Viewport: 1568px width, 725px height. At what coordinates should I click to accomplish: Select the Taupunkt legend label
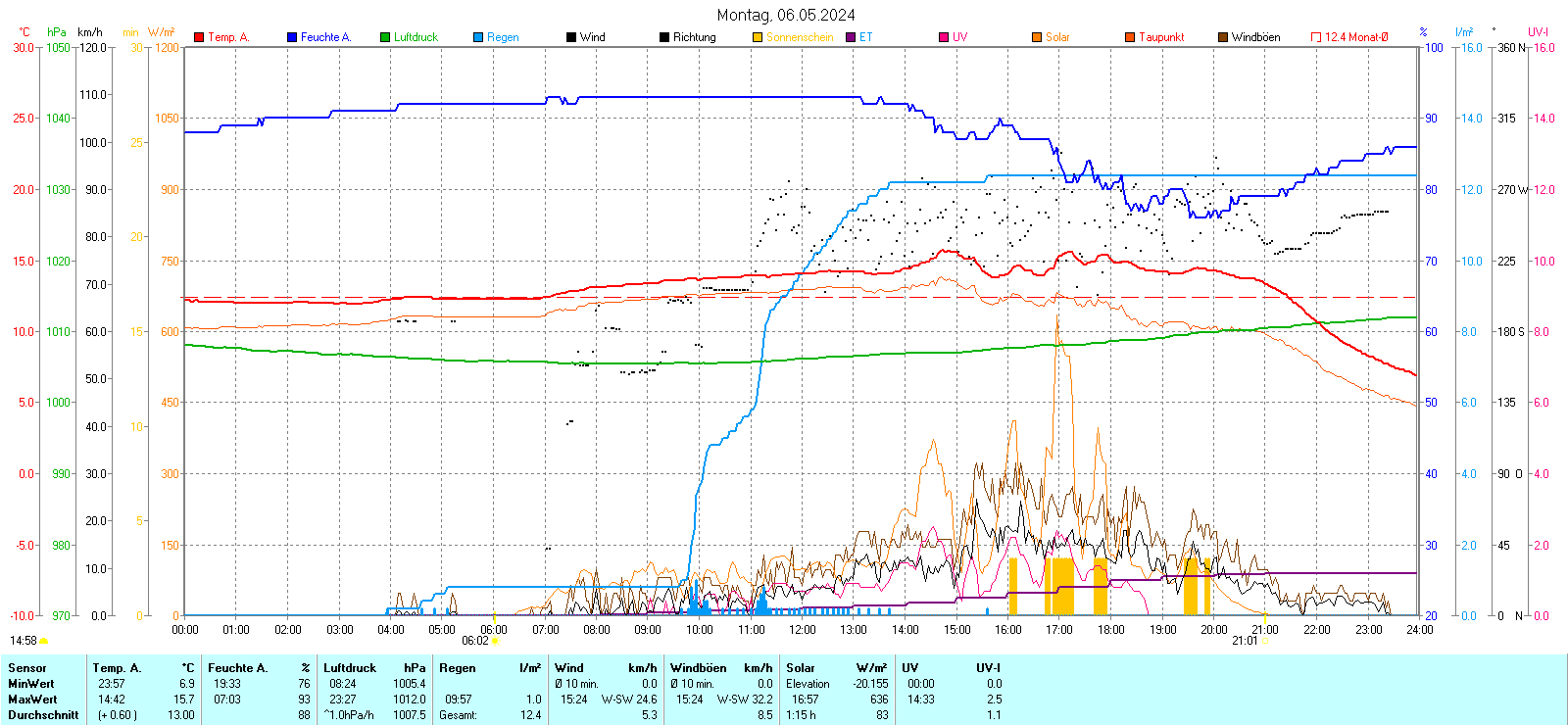[x=1161, y=37]
